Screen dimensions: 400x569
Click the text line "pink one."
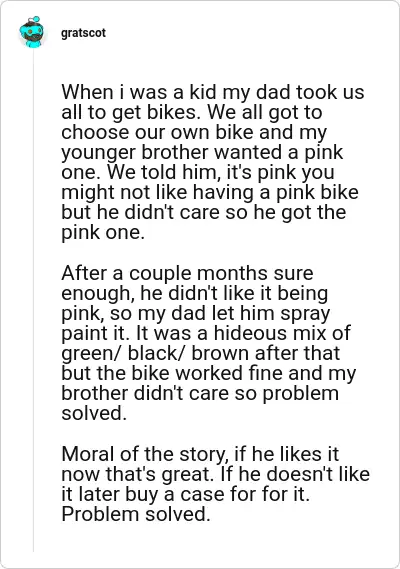point(103,232)
